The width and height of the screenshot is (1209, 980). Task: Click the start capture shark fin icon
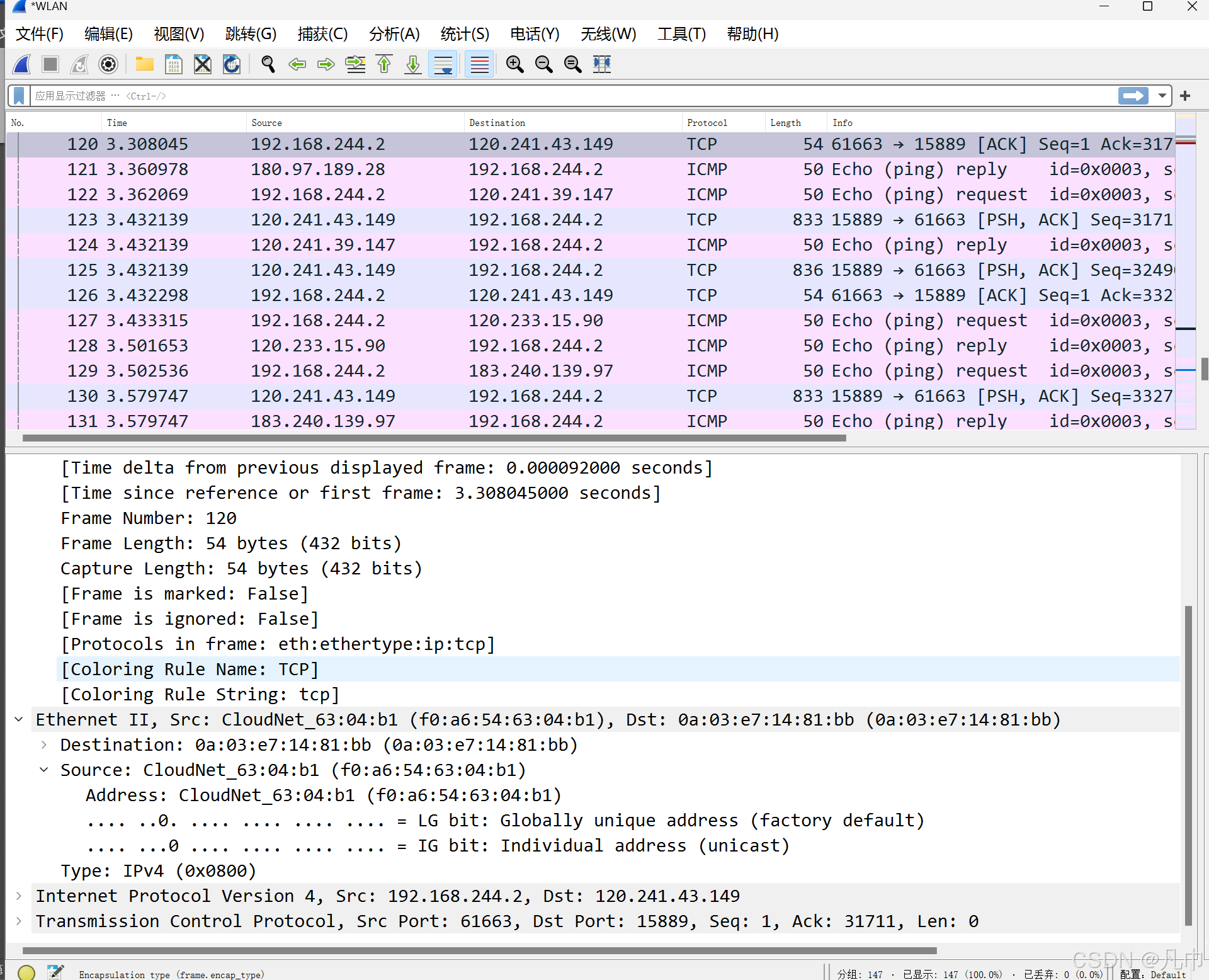[22, 64]
